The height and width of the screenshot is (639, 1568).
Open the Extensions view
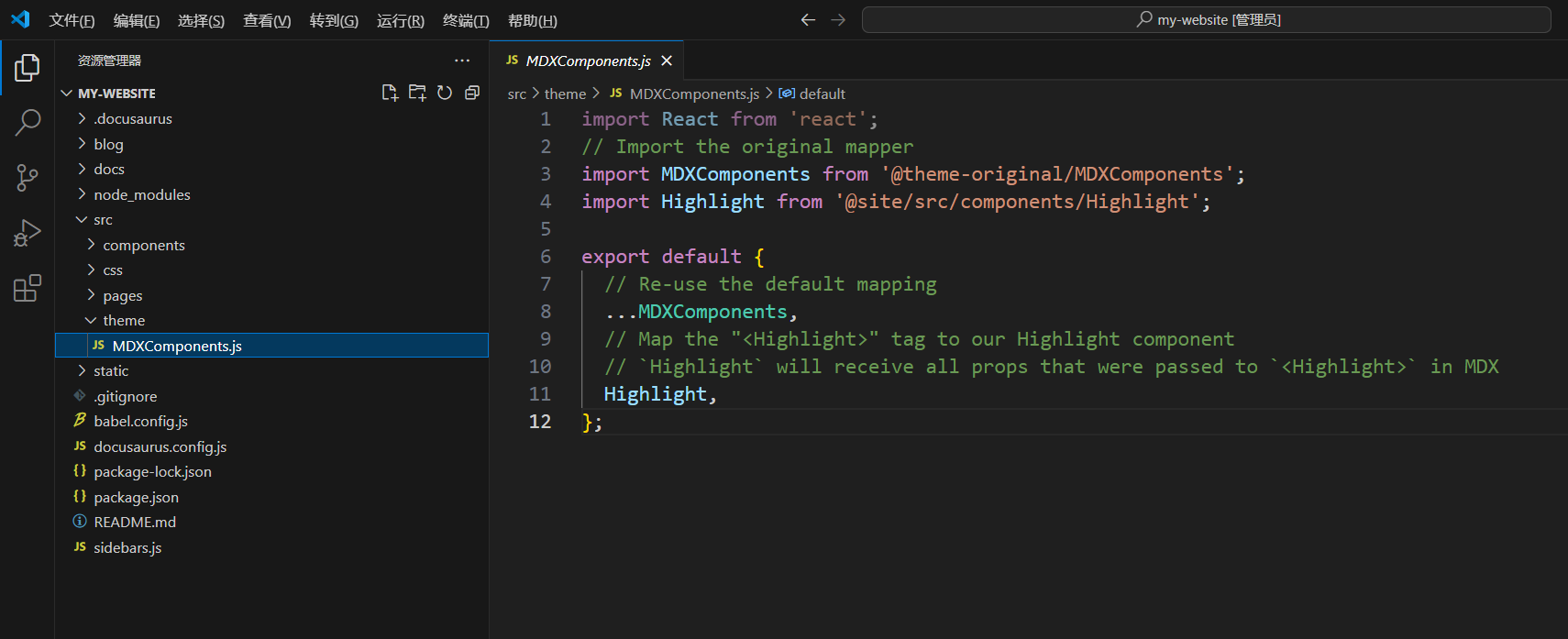click(28, 288)
